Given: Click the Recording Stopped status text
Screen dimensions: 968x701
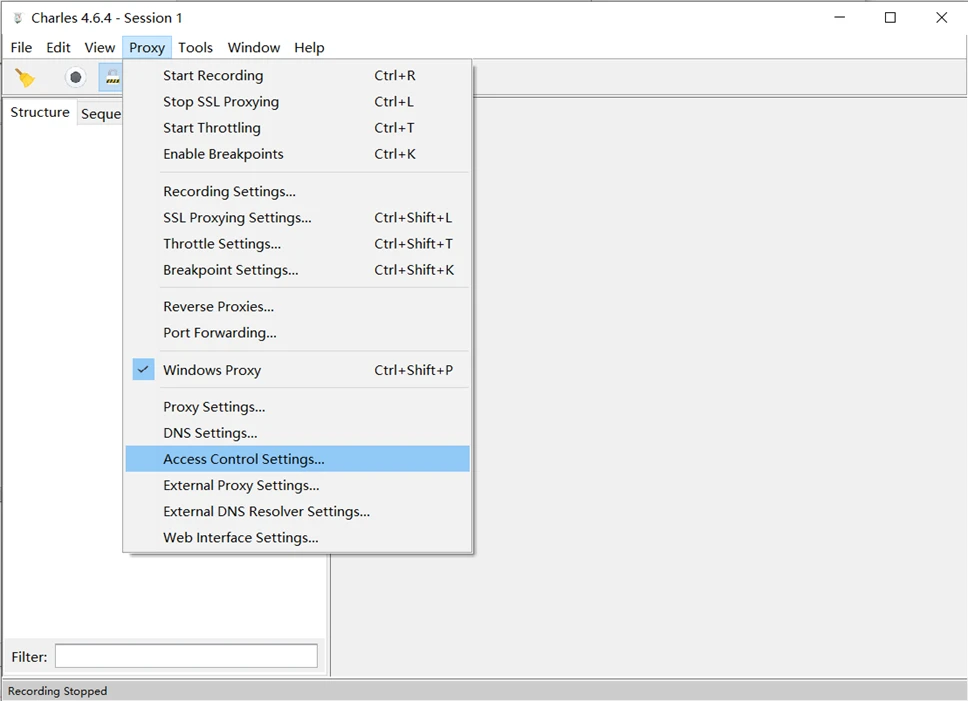Looking at the screenshot, I should [x=57, y=691].
